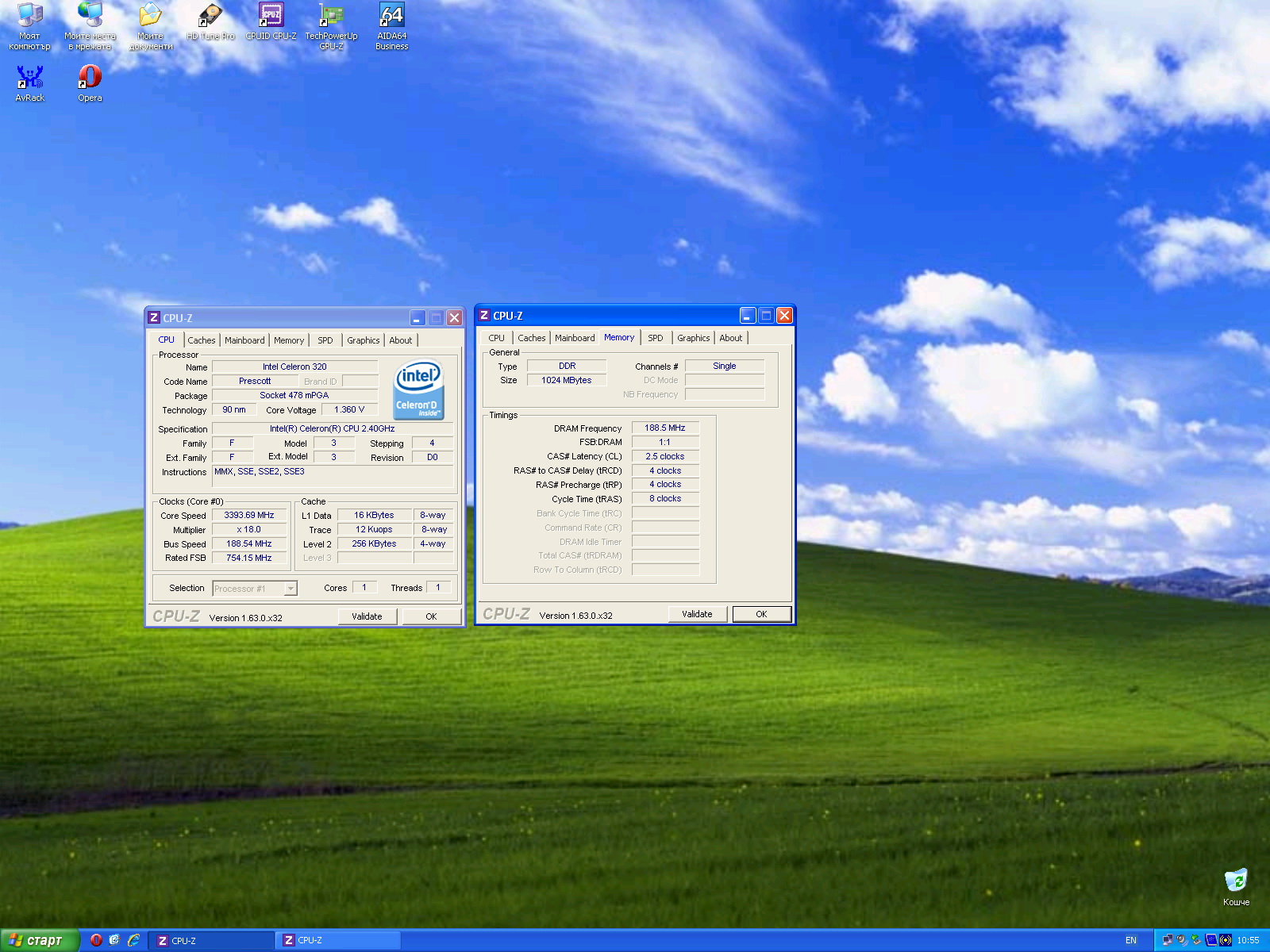Switch to Caches tab in left CPU-Z window
This screenshot has height=952, width=1270.
click(202, 340)
